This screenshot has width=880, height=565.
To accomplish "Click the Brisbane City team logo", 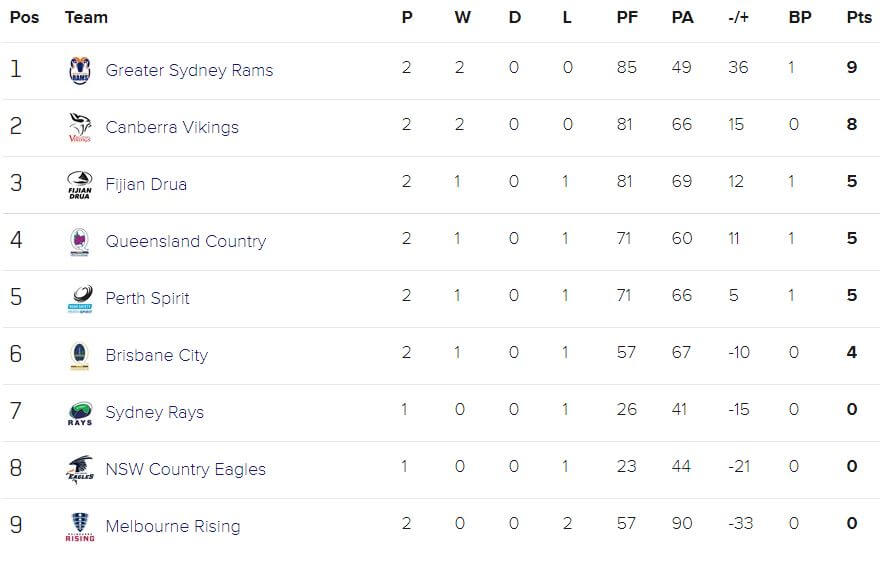I will pos(80,356).
